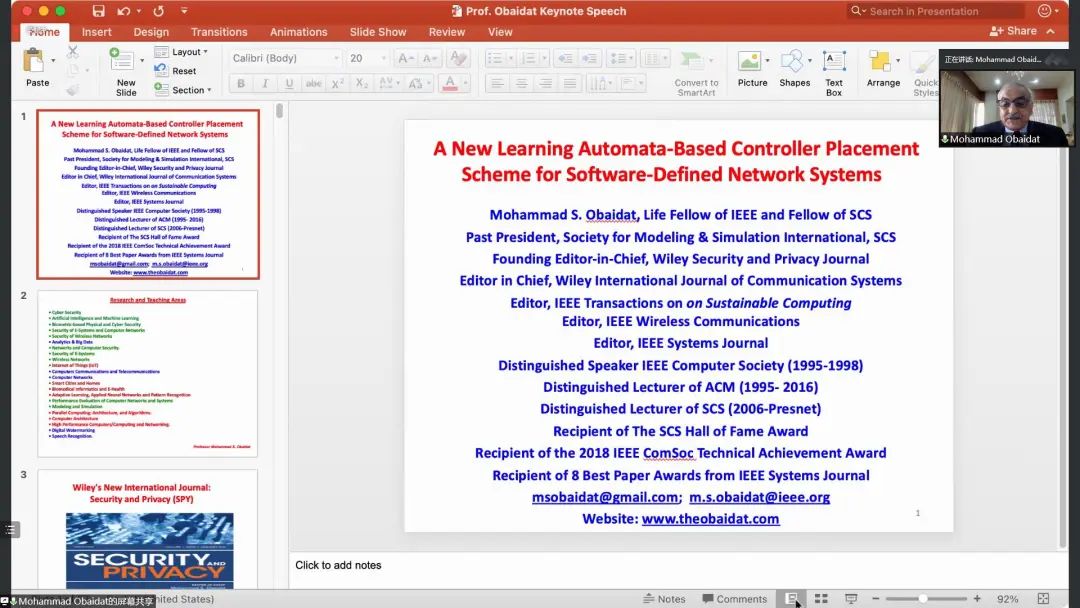Open the Paste options dropdown arrow
This screenshot has height=608, width=1080.
pyautogui.click(x=53, y=61)
